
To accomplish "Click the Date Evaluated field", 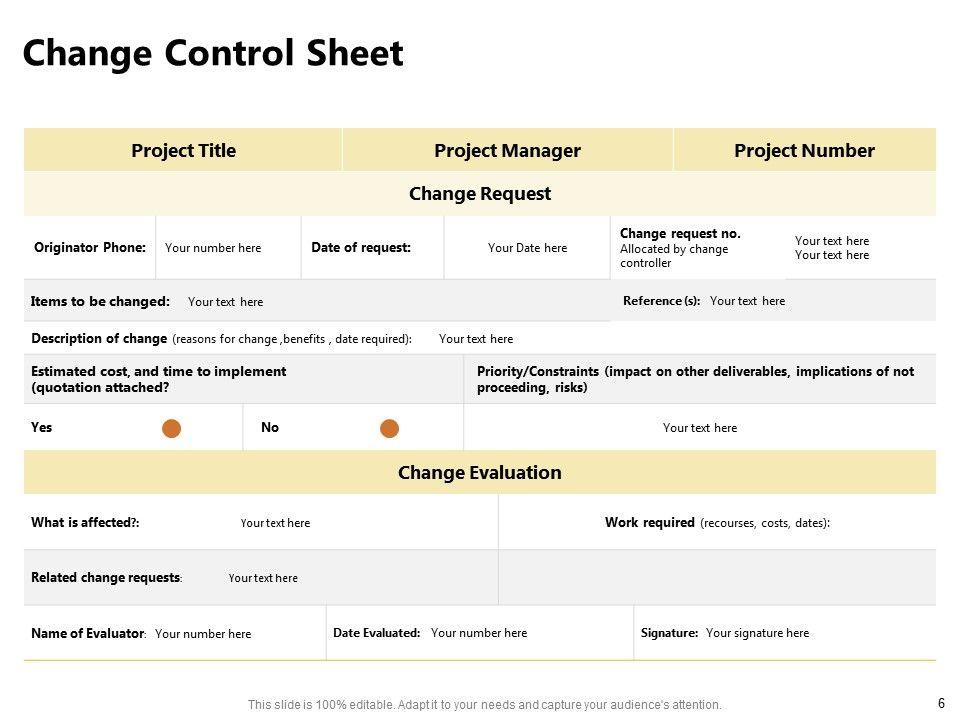I will (x=479, y=633).
